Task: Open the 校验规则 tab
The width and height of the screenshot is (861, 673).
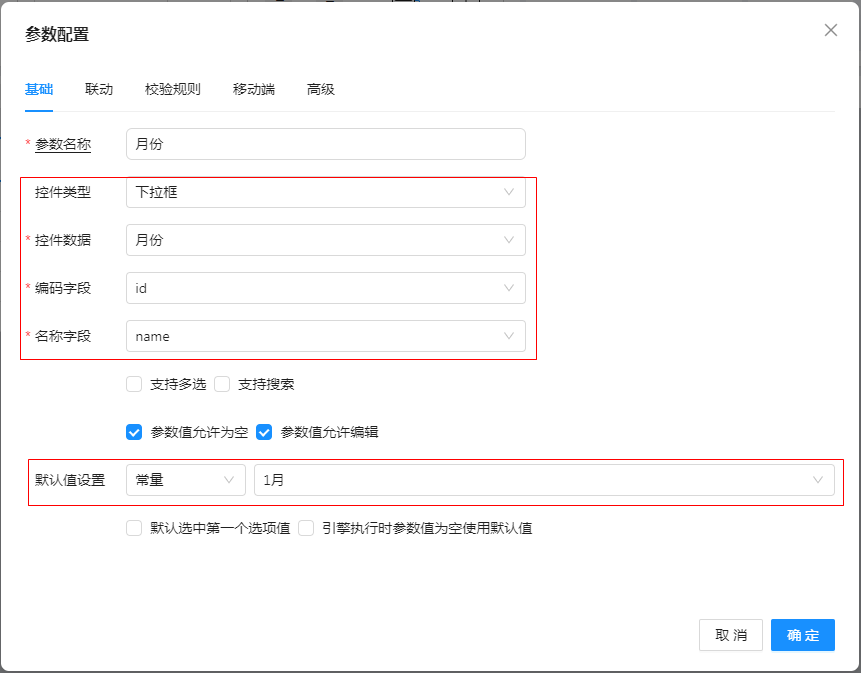Action: coord(172,89)
